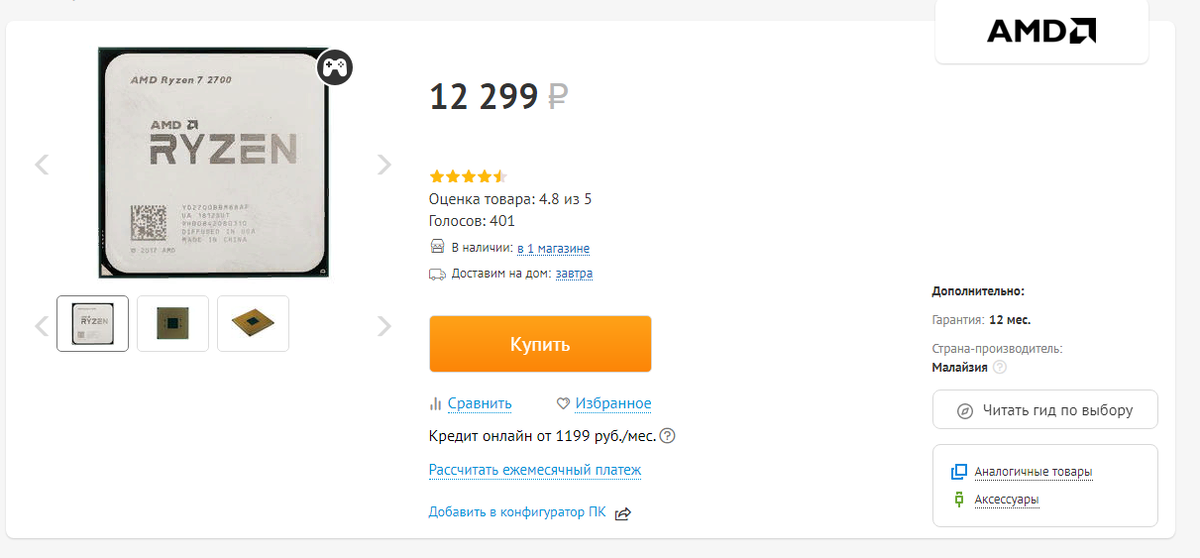This screenshot has width=1200, height=558.
Task: Click the green accessories plug icon
Action: click(959, 499)
